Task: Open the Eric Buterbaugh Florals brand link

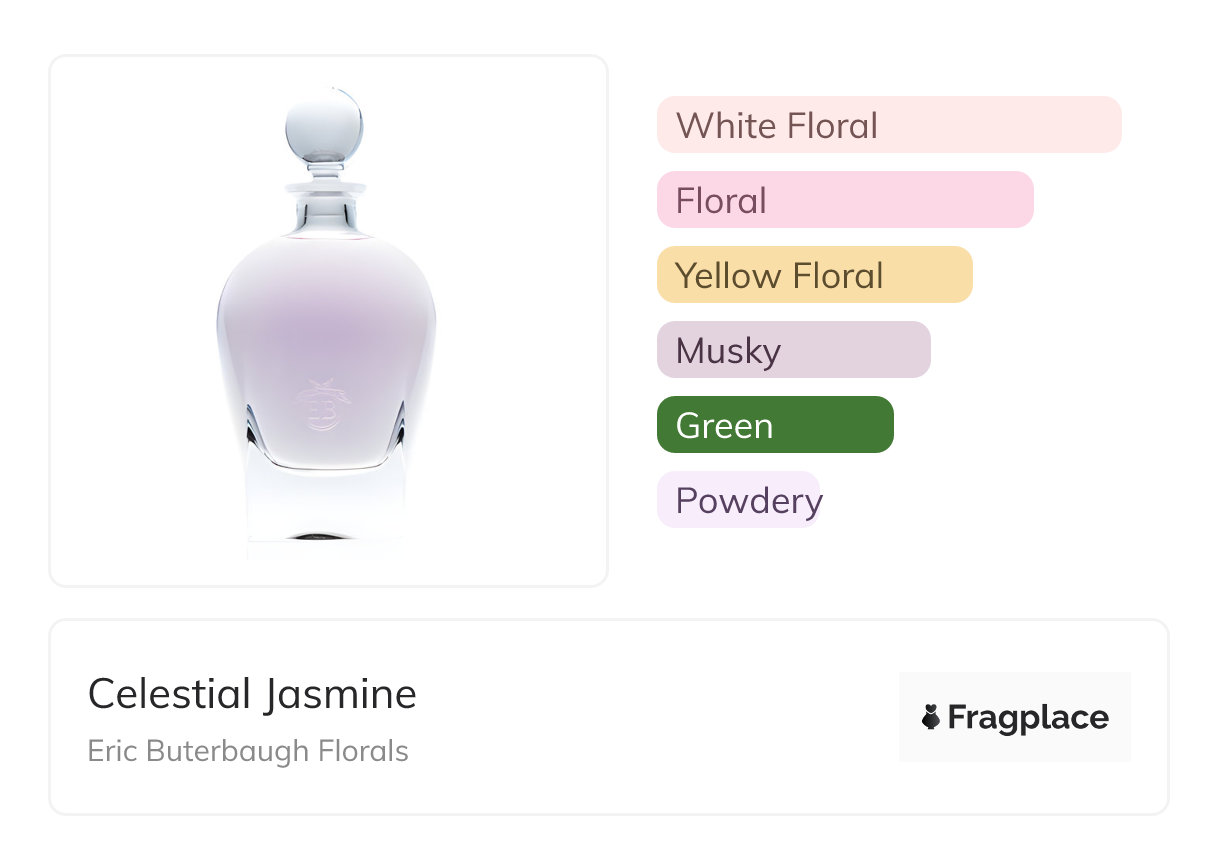Action: tap(248, 751)
